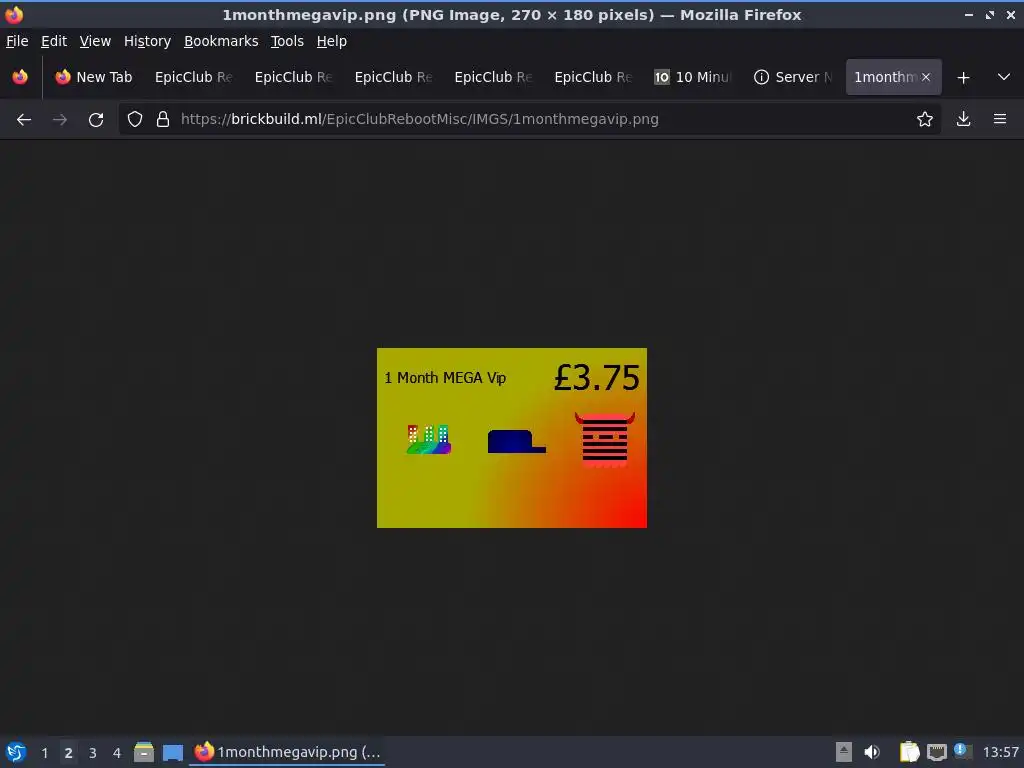Open the clipboard manager tray icon
Image resolution: width=1024 pixels, height=768 pixels.
point(909,752)
